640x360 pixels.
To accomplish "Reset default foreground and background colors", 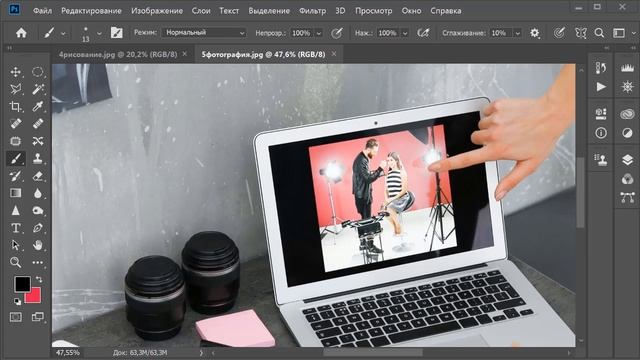I will coord(18,302).
